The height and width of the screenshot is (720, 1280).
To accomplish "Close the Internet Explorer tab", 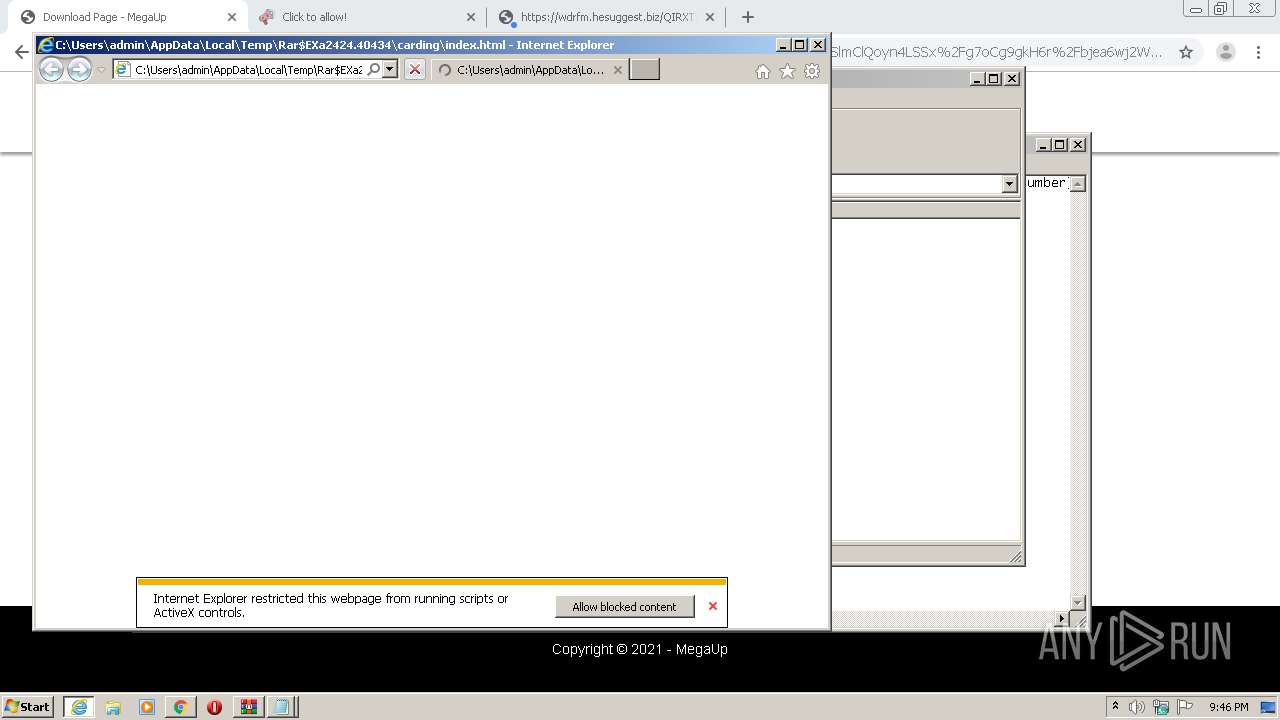I will click(x=618, y=70).
